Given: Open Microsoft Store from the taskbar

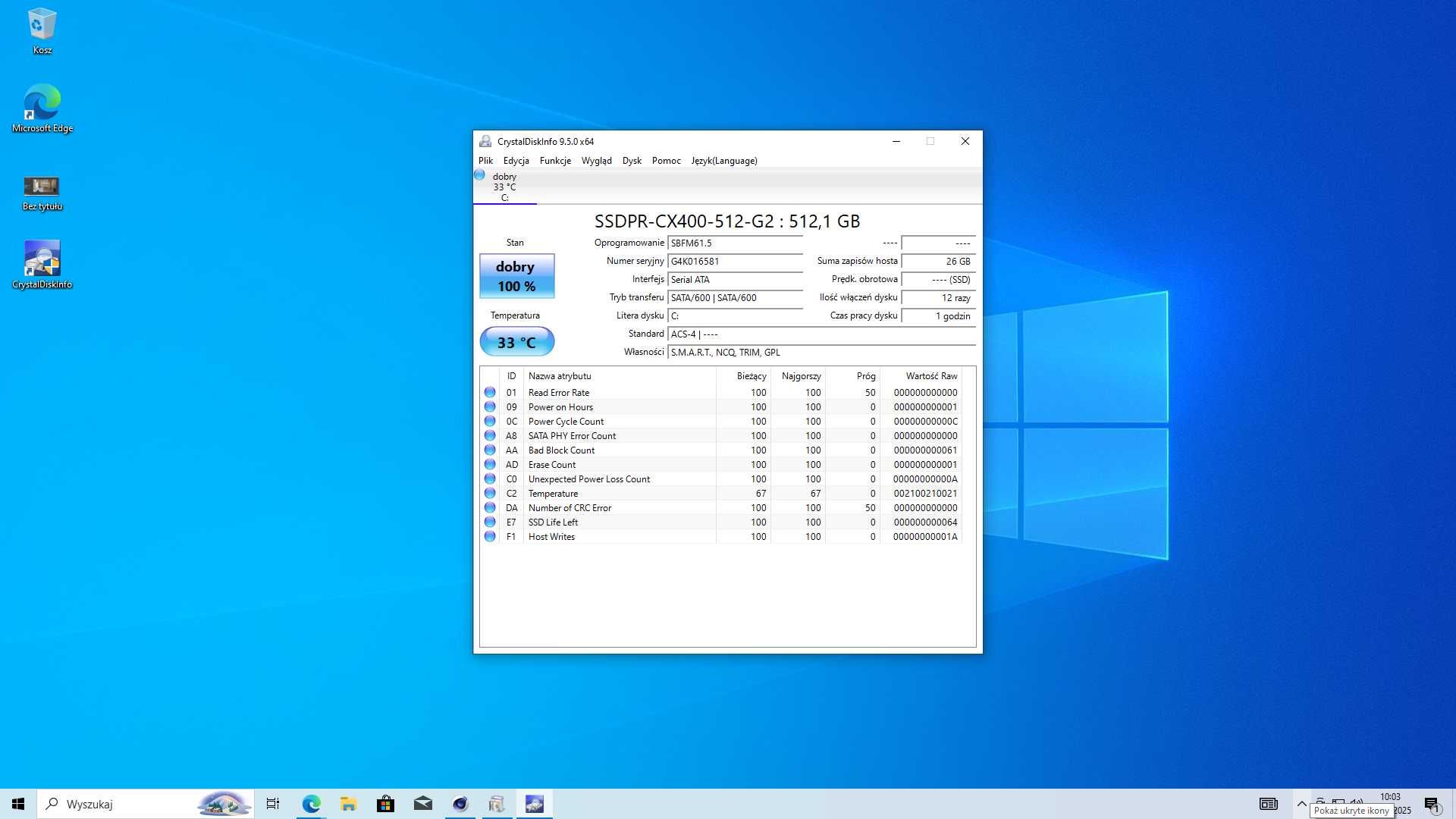Looking at the screenshot, I should pos(385,804).
